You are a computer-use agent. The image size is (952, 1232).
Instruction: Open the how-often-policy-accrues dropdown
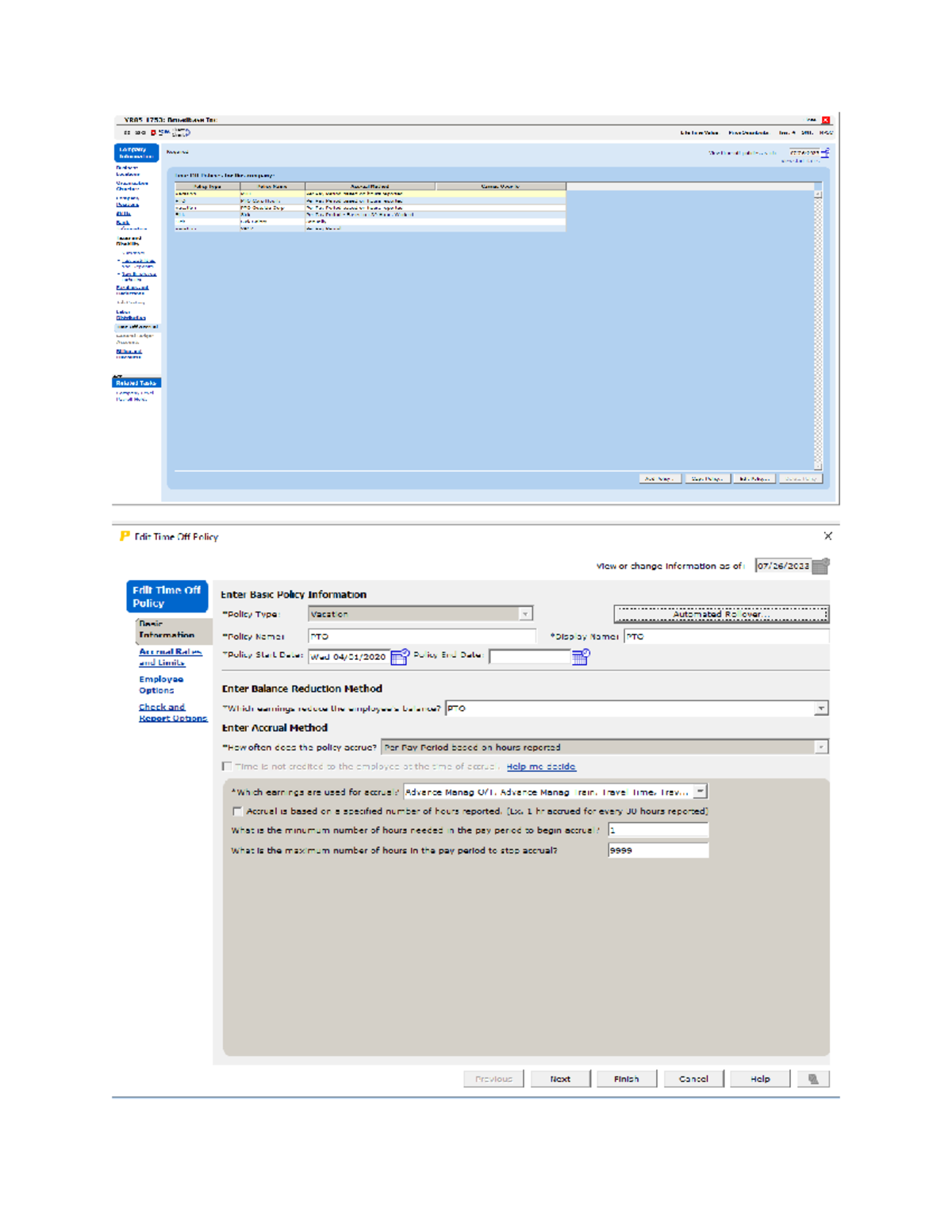[821, 747]
